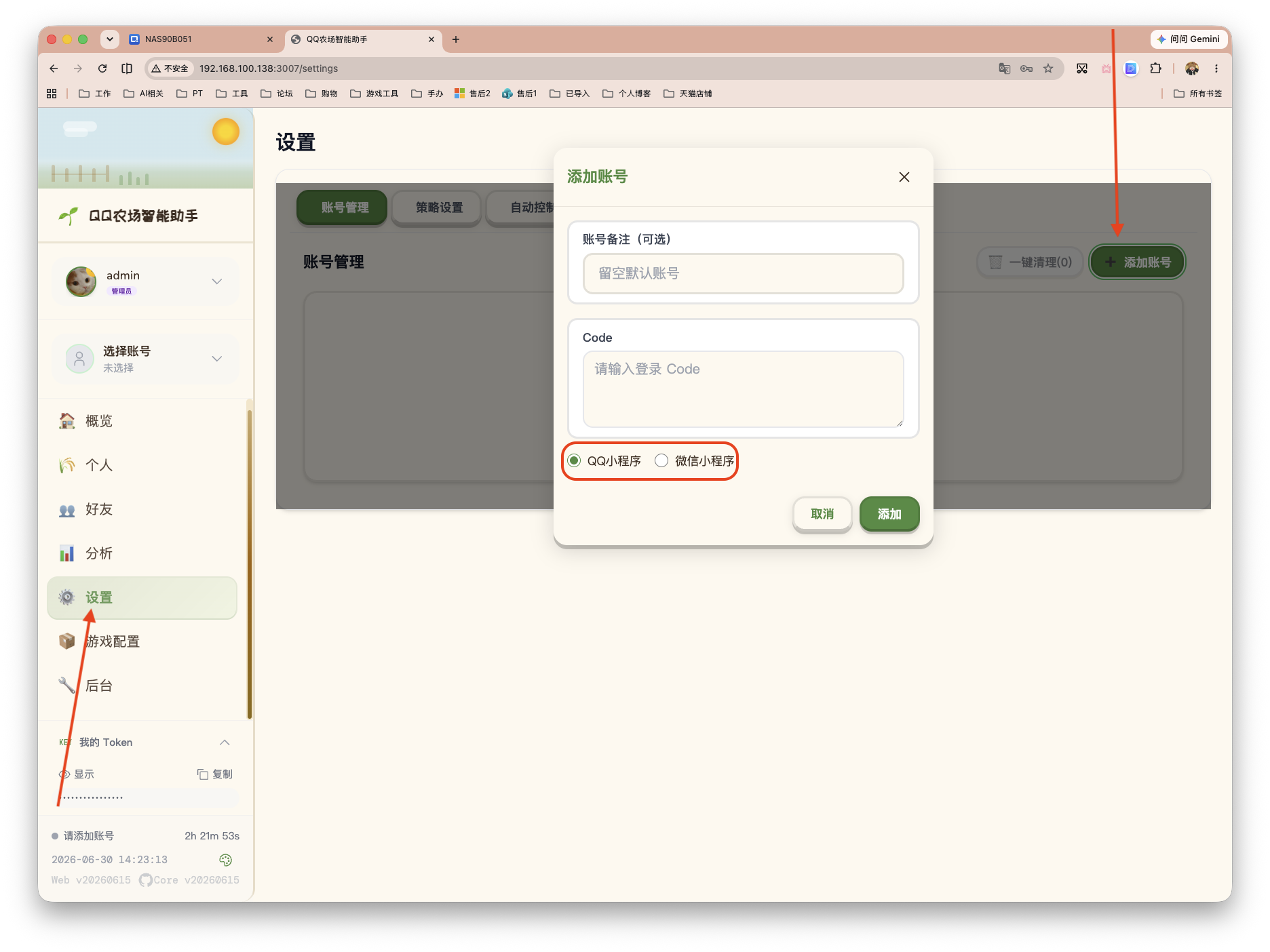Click the theme palette icon at sidebar bottom
This screenshot has width=1270, height=952.
point(226,860)
